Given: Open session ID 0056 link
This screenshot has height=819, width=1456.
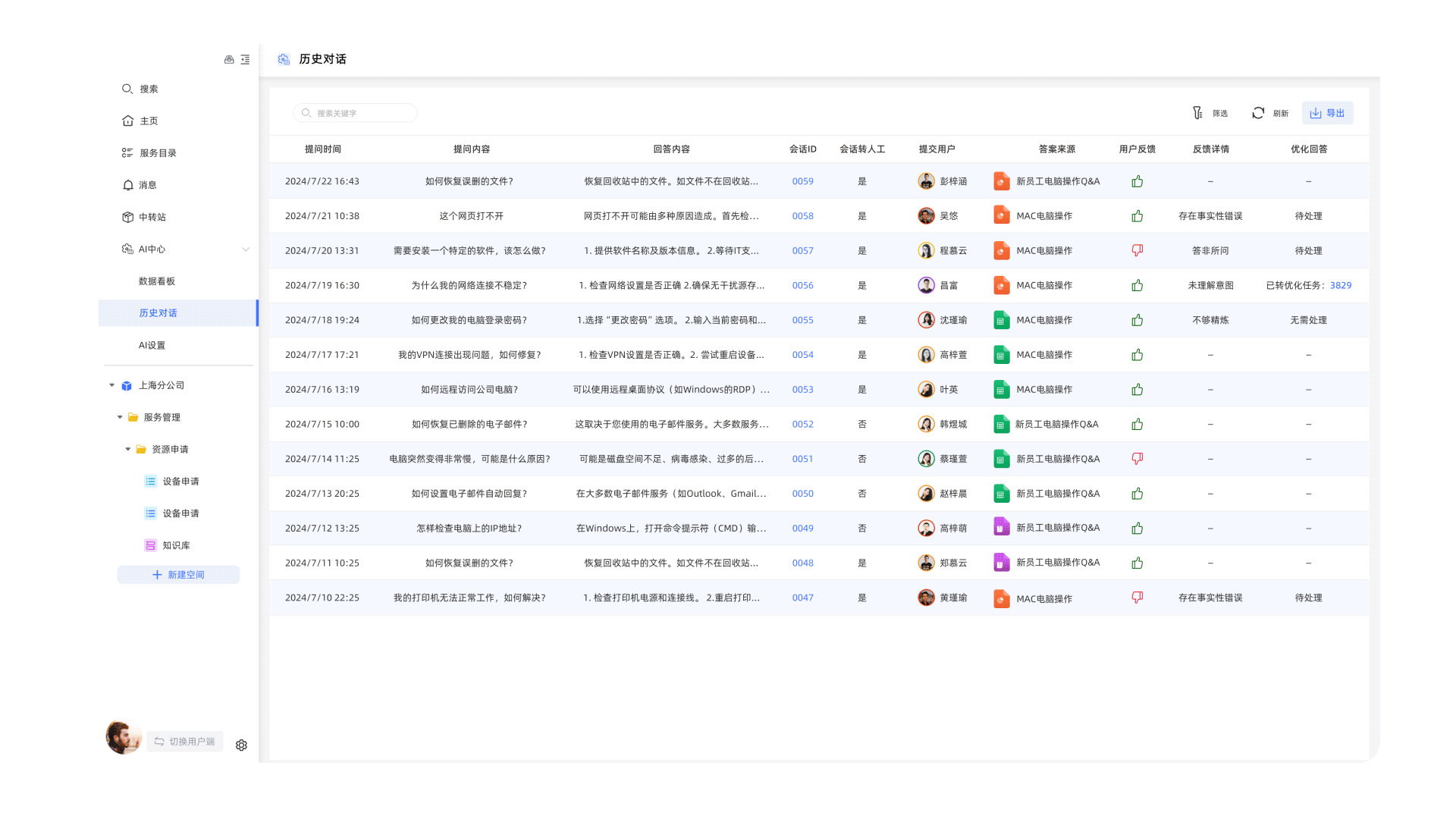Looking at the screenshot, I should [x=802, y=285].
